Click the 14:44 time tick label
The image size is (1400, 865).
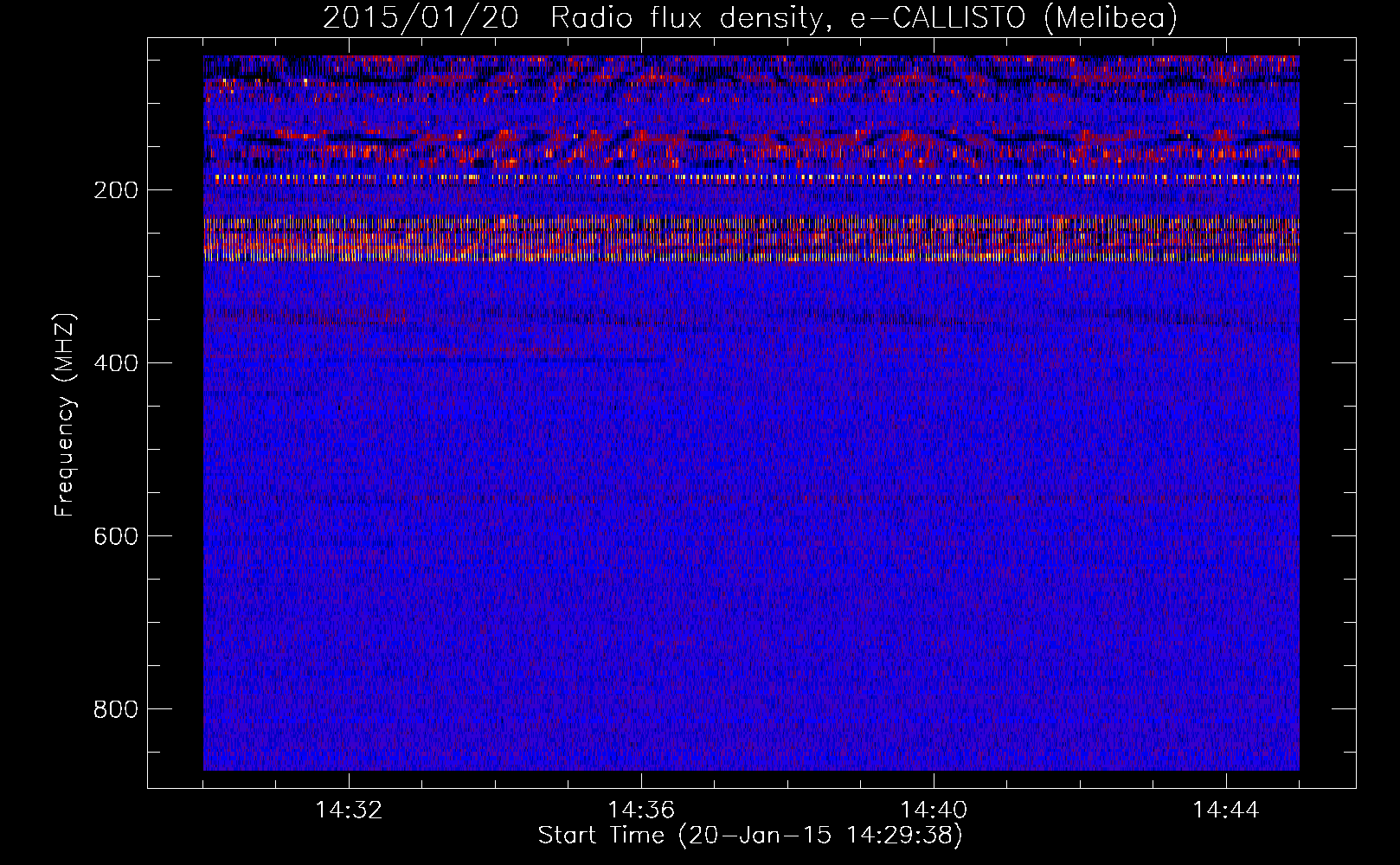tap(1226, 811)
